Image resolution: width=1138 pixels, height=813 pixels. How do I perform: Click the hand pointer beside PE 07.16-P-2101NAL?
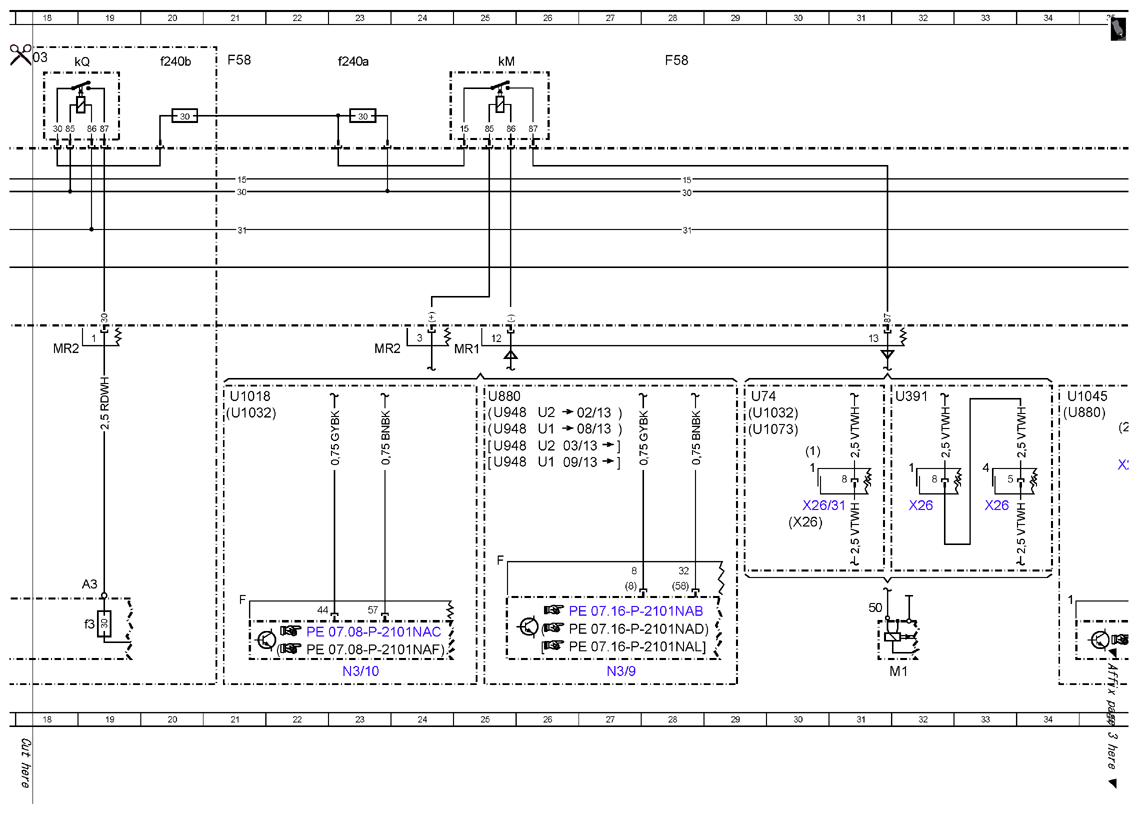tap(554, 646)
